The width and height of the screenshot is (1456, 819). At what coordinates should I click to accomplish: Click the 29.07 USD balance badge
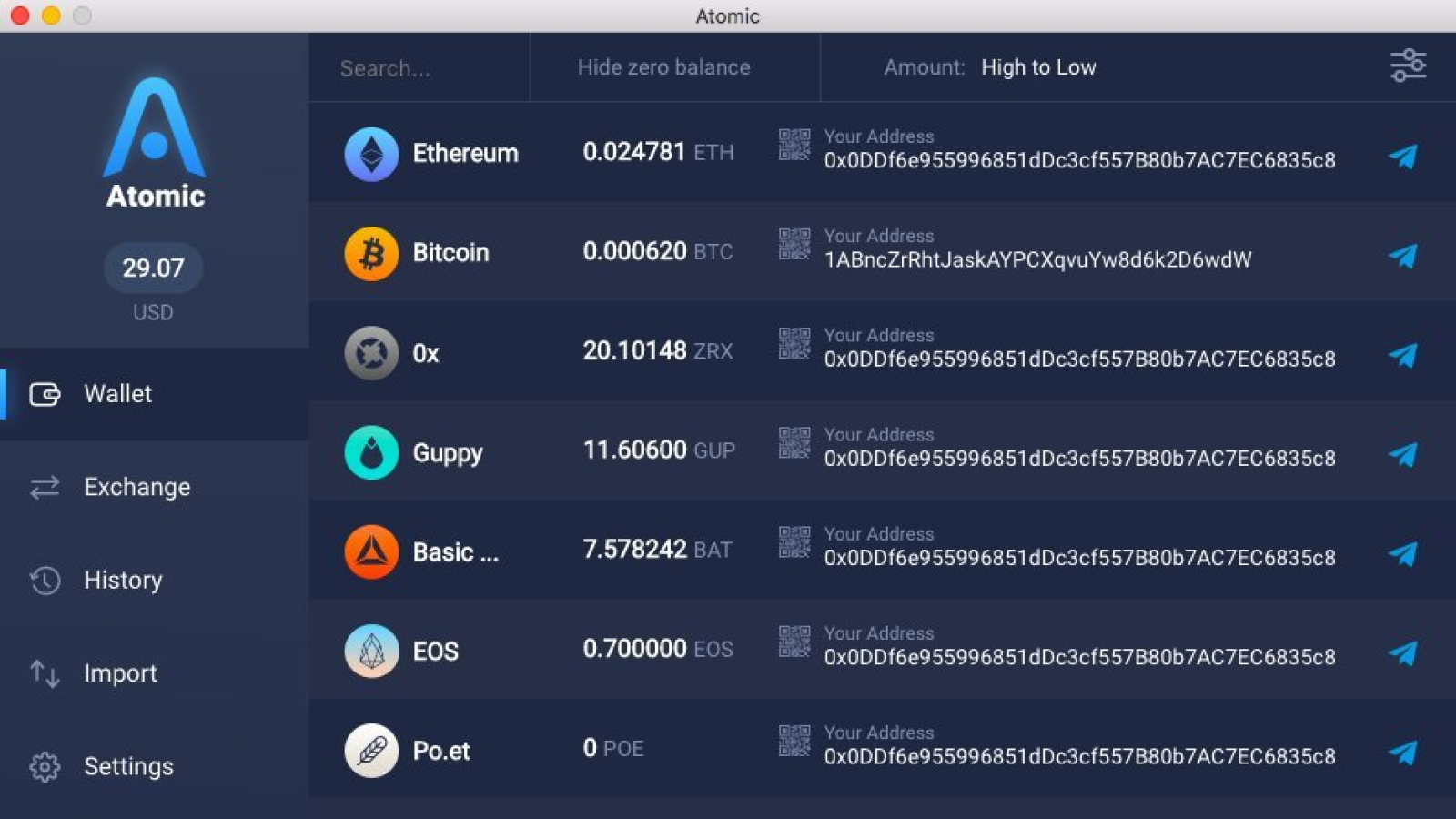(154, 268)
